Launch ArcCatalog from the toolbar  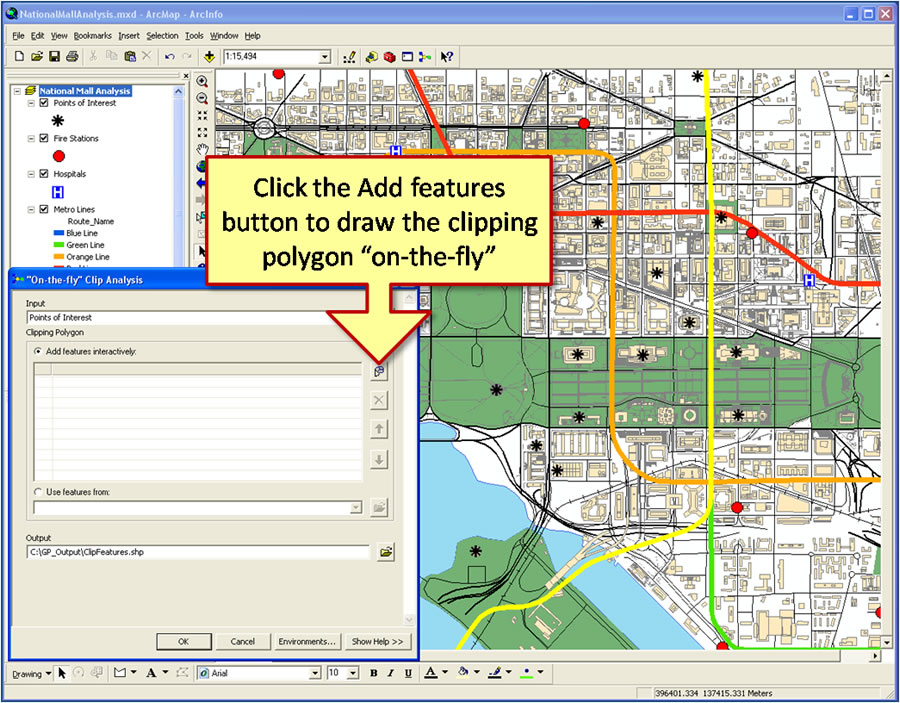372,56
